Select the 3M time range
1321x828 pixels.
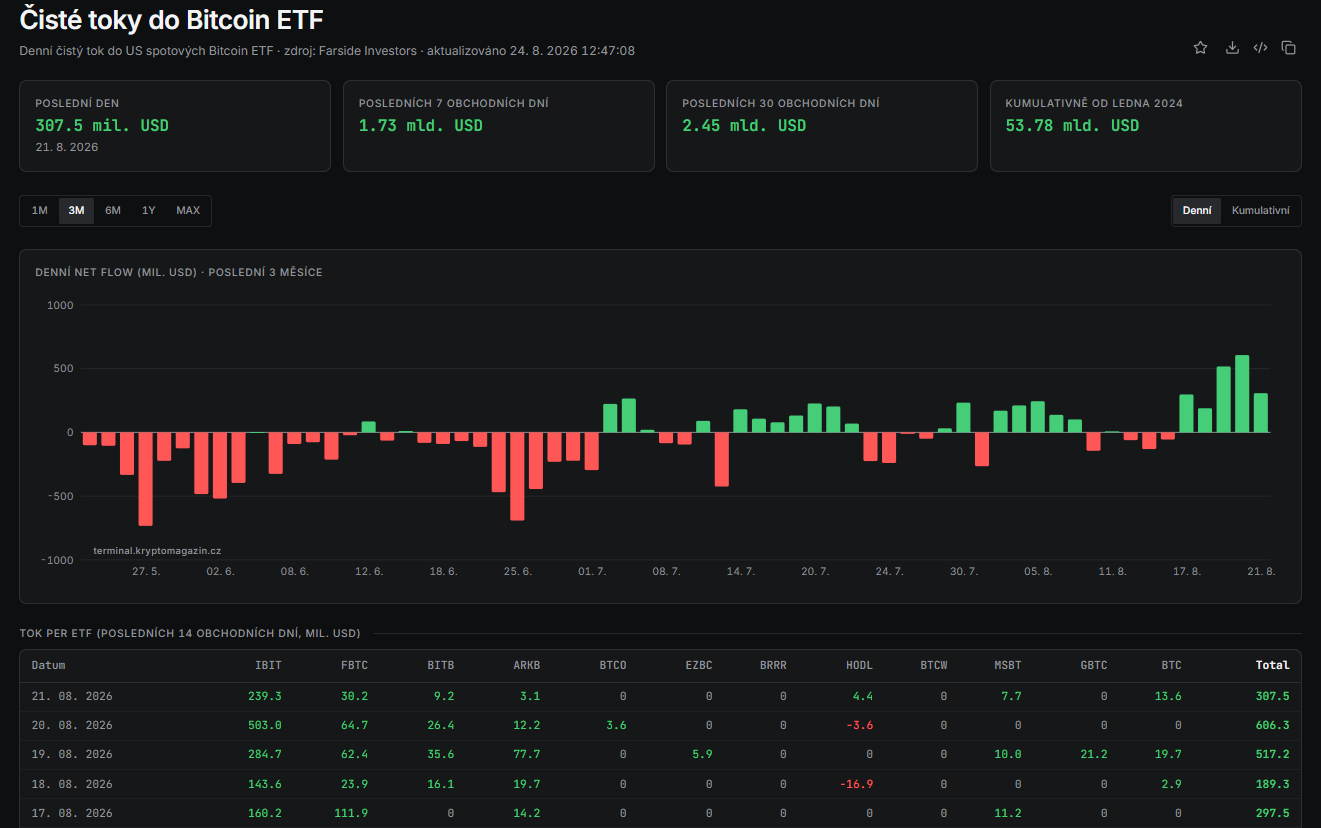pyautogui.click(x=76, y=211)
